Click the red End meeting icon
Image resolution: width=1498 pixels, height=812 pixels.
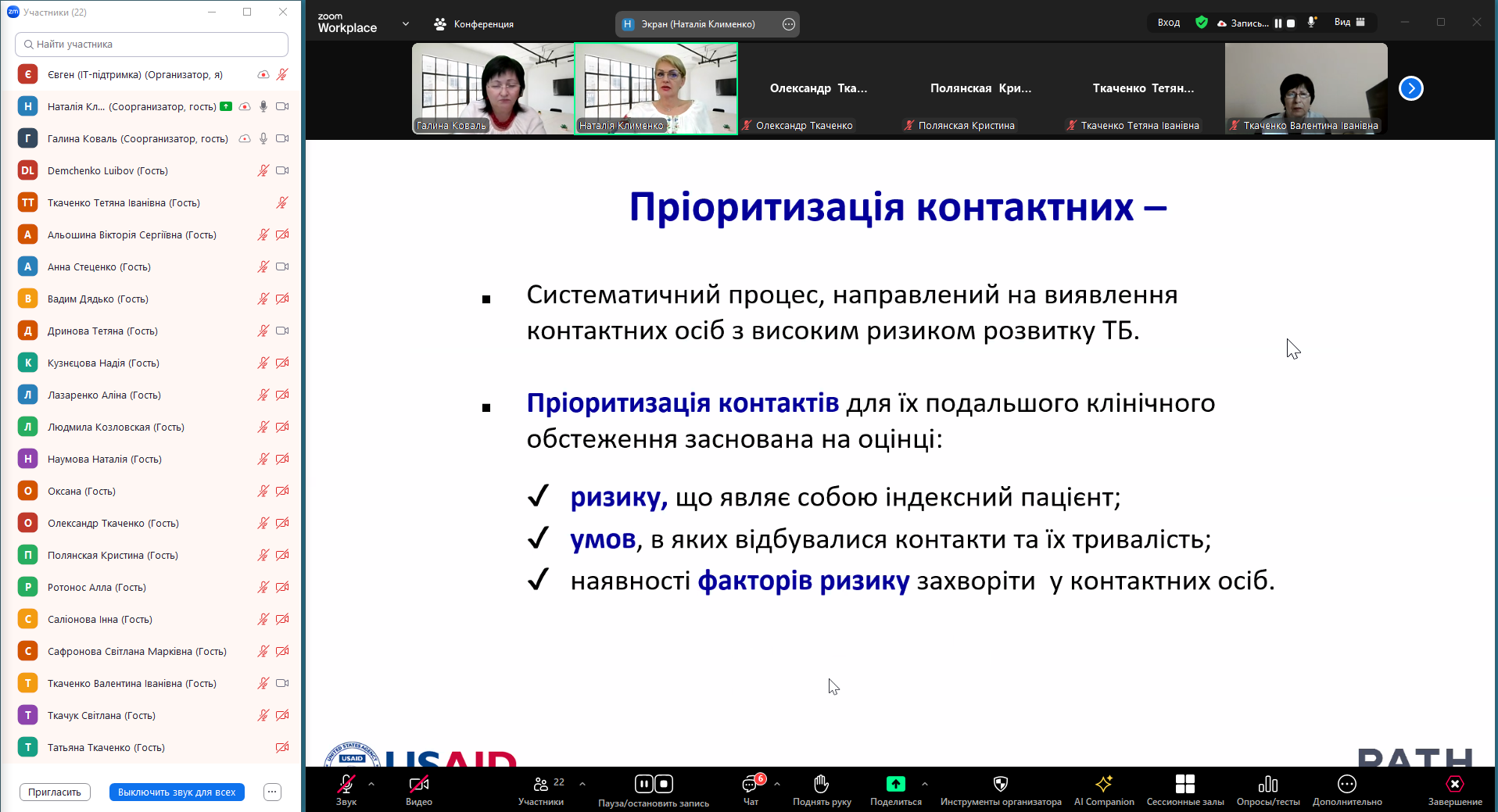pyautogui.click(x=1454, y=784)
